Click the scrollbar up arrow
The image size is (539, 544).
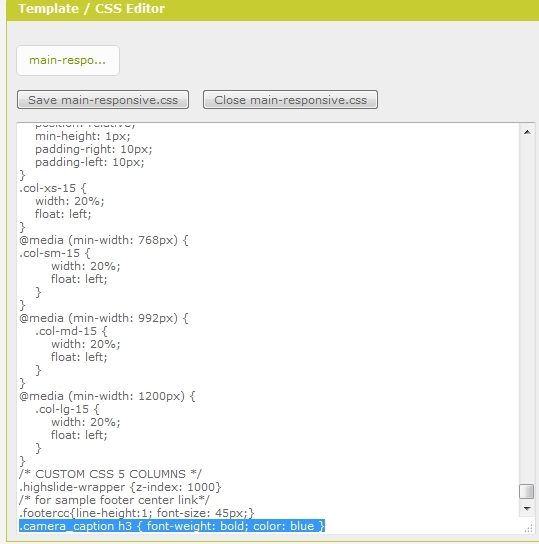527,132
